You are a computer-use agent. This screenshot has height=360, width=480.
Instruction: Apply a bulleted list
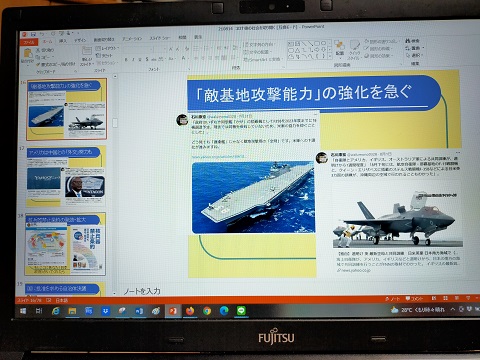point(196,49)
